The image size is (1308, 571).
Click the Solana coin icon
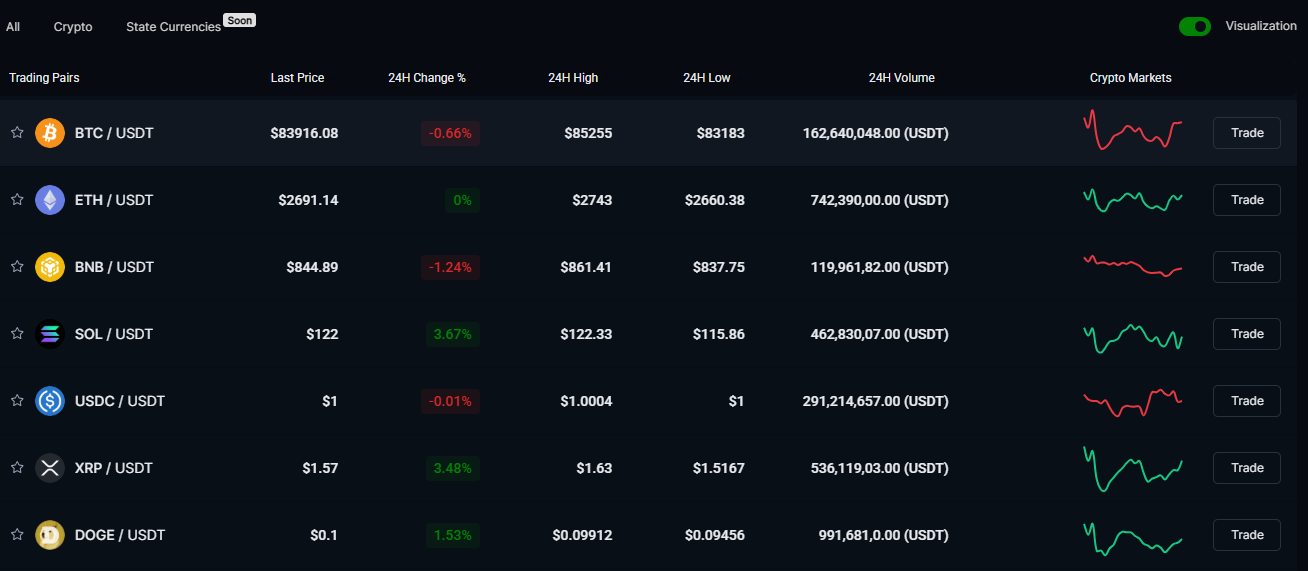50,334
